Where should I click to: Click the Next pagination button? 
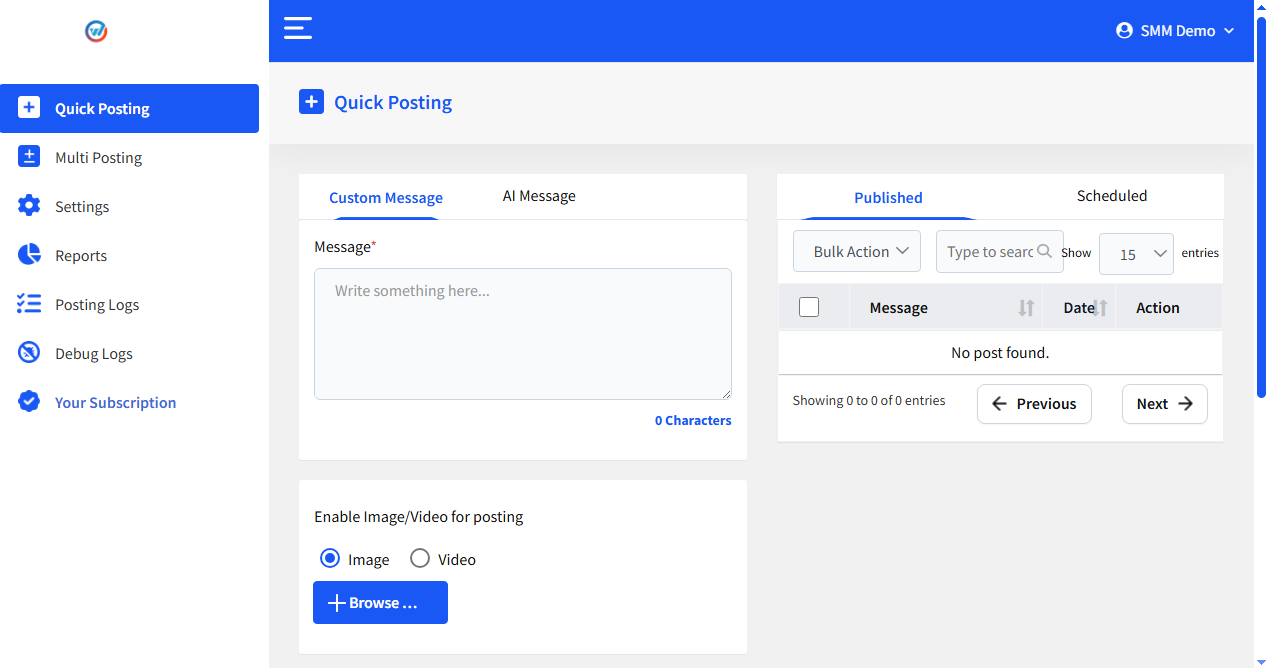(x=1165, y=404)
